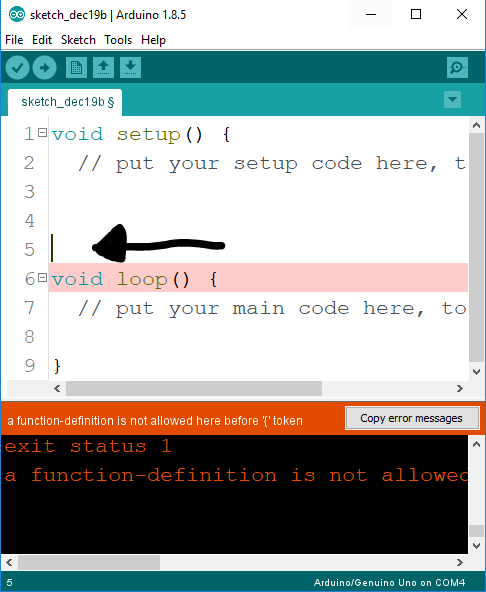The width and height of the screenshot is (486, 592).
Task: Save sketch with the down-arrow icon
Action: 131,68
